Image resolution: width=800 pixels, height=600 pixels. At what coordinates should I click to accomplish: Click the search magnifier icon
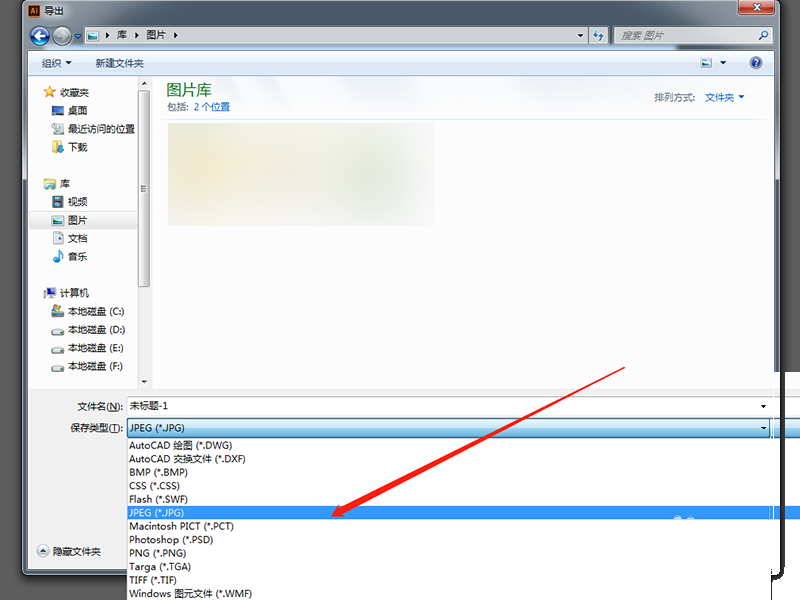(x=763, y=35)
